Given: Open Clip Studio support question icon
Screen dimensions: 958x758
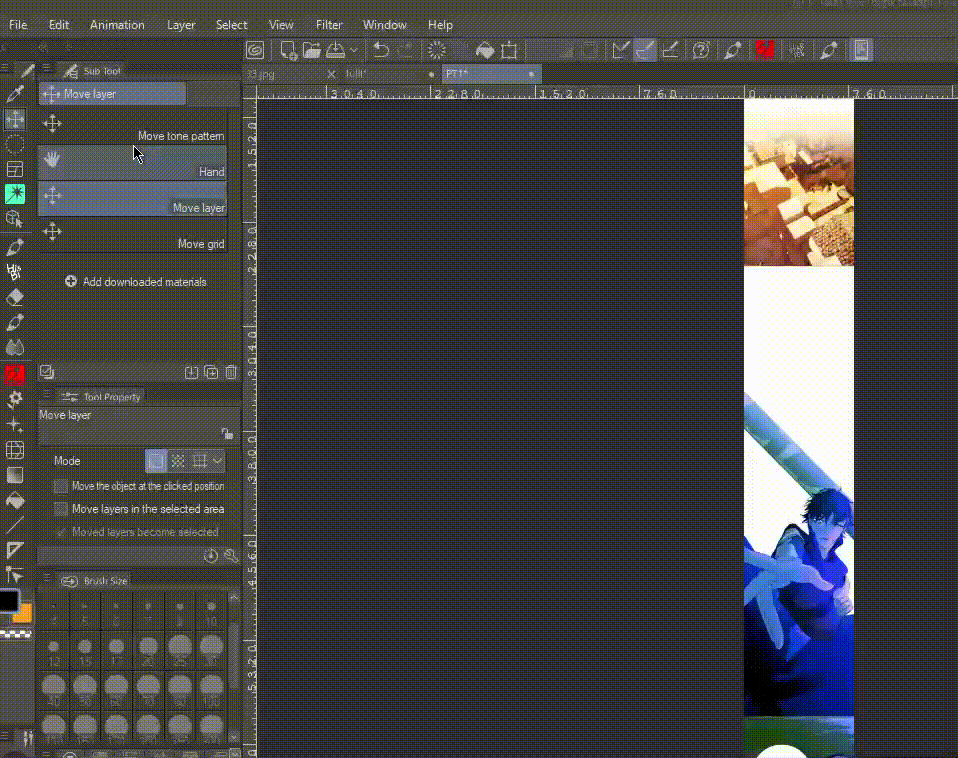Looking at the screenshot, I should [x=701, y=50].
